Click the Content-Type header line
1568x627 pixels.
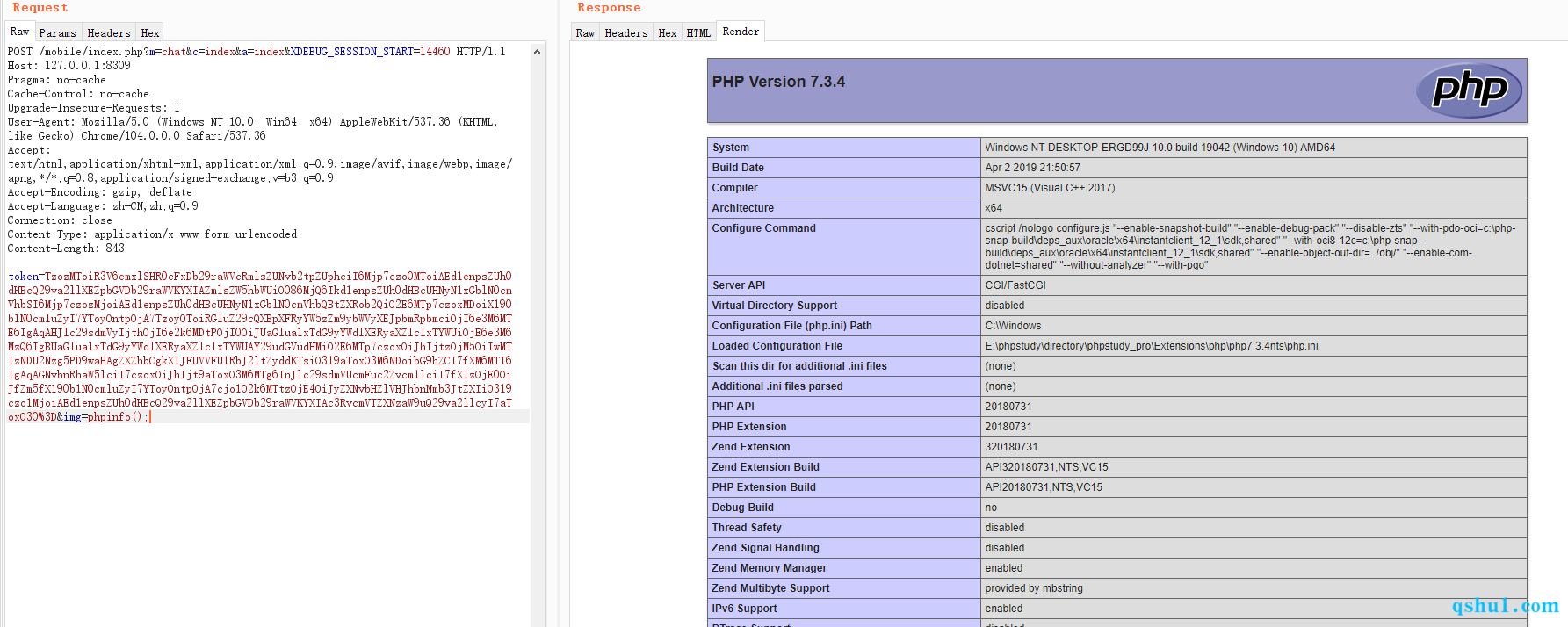click(153, 234)
